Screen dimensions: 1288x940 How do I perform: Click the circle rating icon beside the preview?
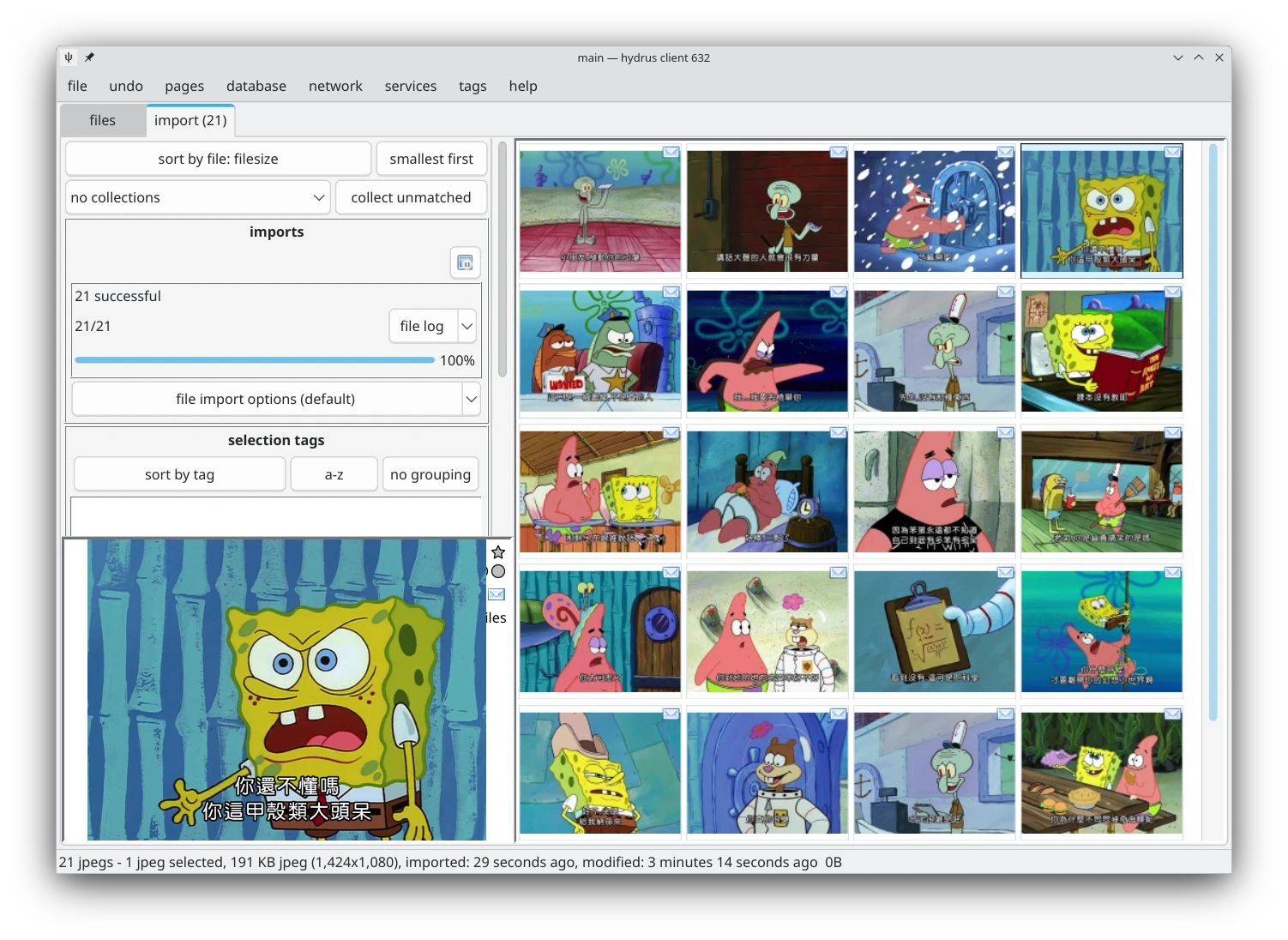click(x=498, y=571)
